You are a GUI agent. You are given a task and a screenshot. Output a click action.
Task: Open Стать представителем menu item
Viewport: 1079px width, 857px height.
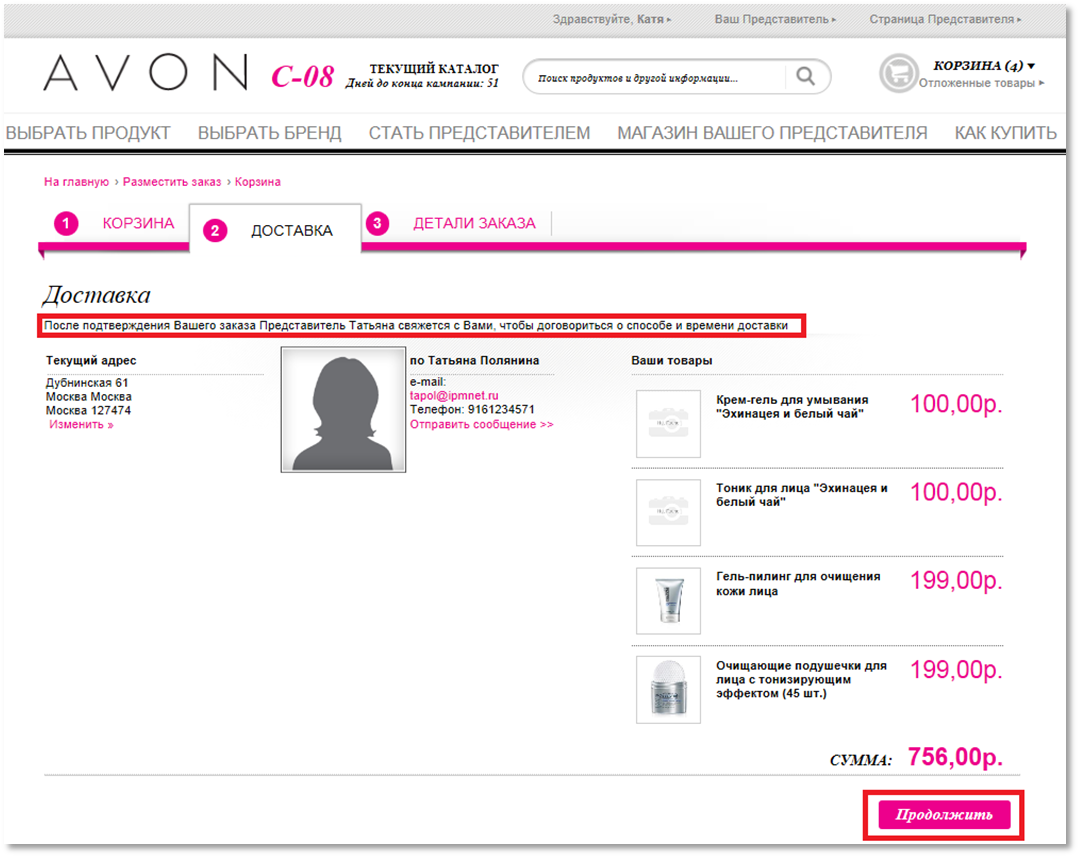(x=479, y=133)
